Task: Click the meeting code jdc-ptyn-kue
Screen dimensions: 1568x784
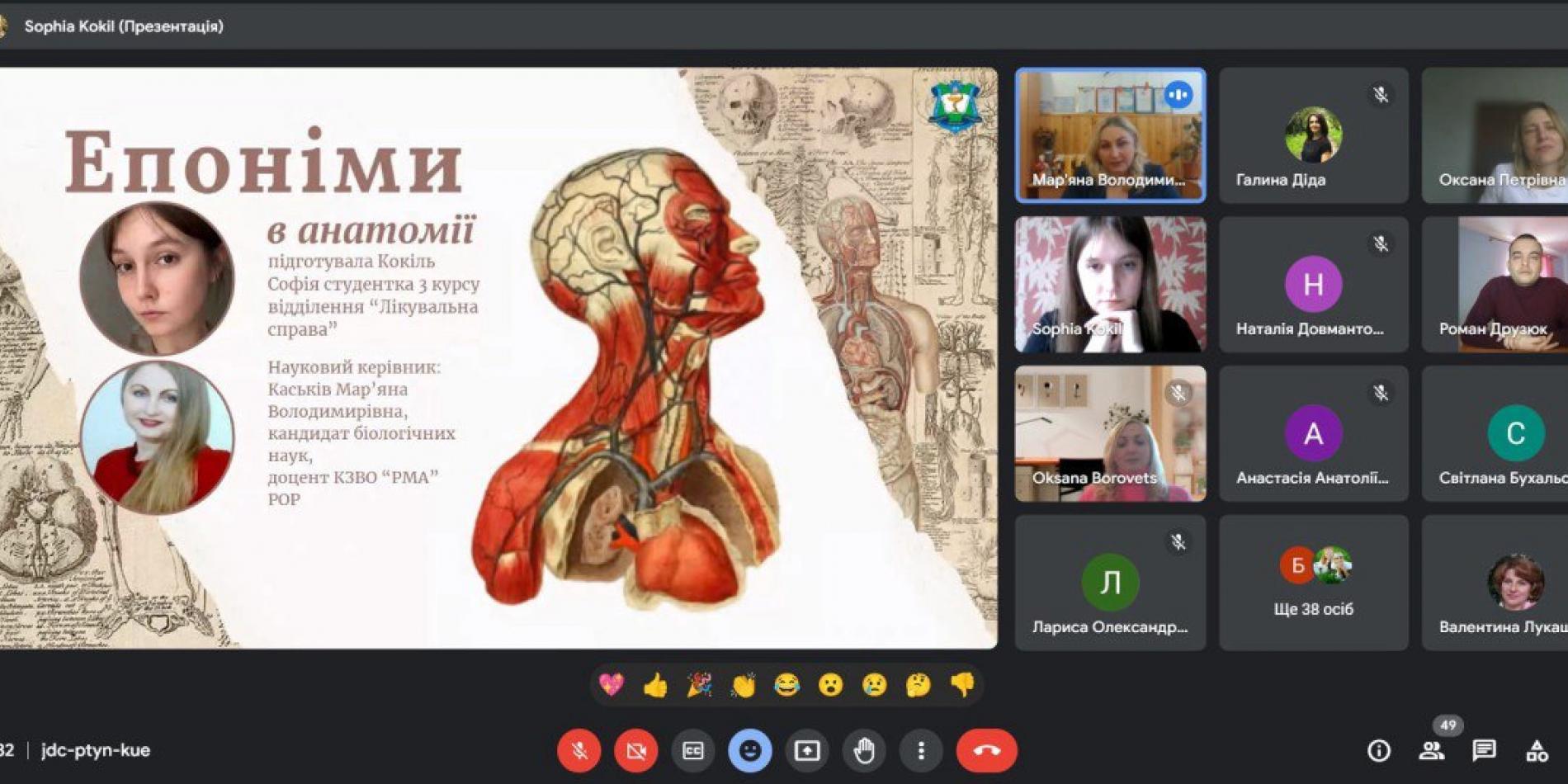Action: tap(96, 750)
